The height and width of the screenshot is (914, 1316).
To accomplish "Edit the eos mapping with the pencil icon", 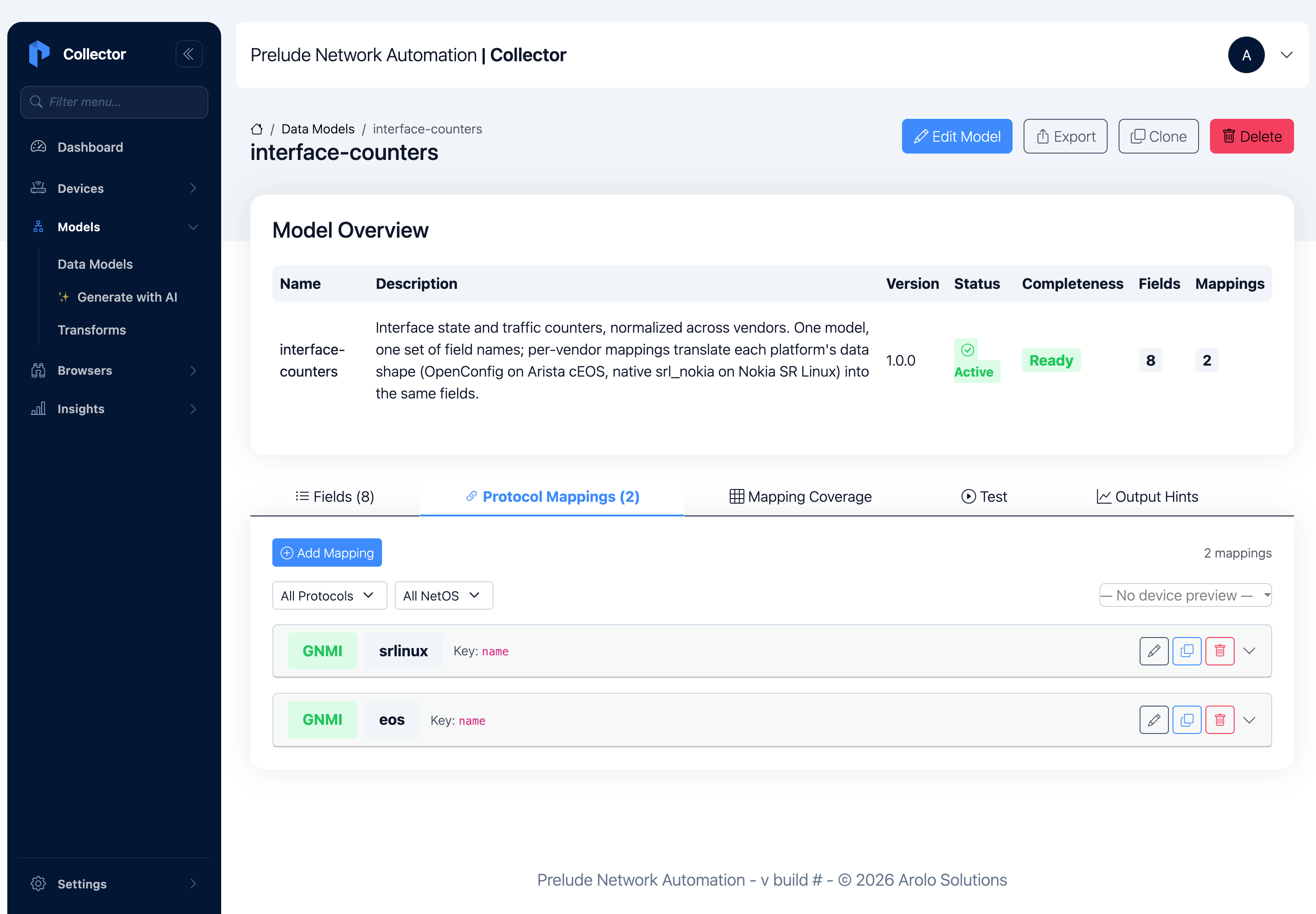I will click(1153, 720).
